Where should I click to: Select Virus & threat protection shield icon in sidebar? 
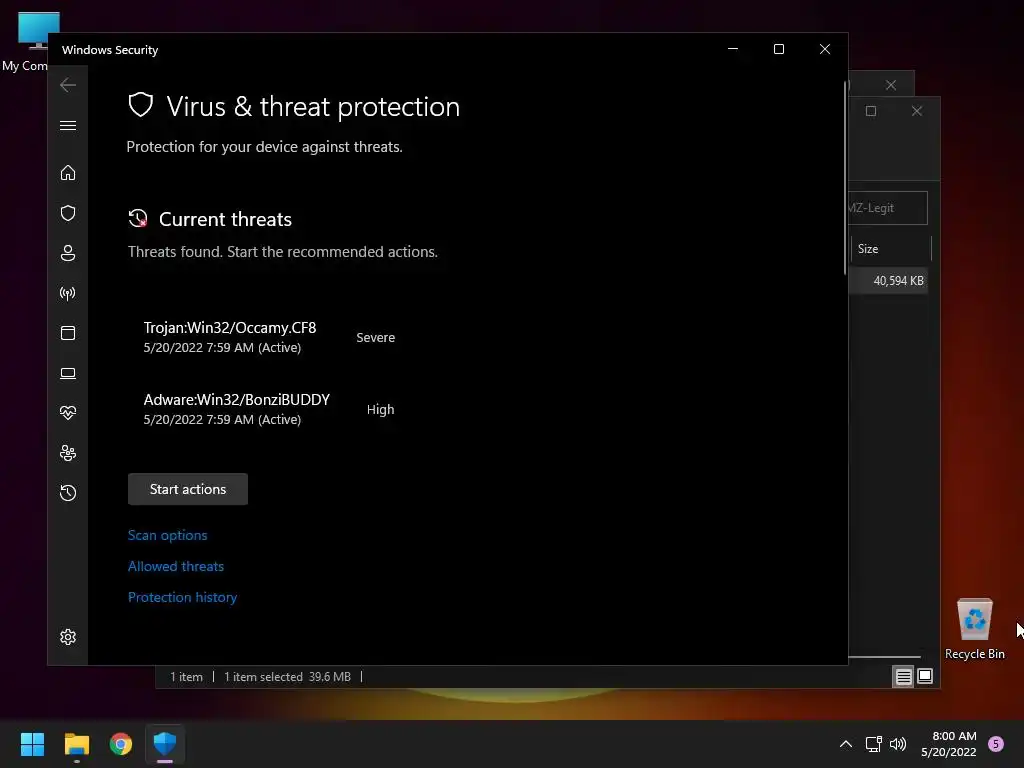pos(68,213)
